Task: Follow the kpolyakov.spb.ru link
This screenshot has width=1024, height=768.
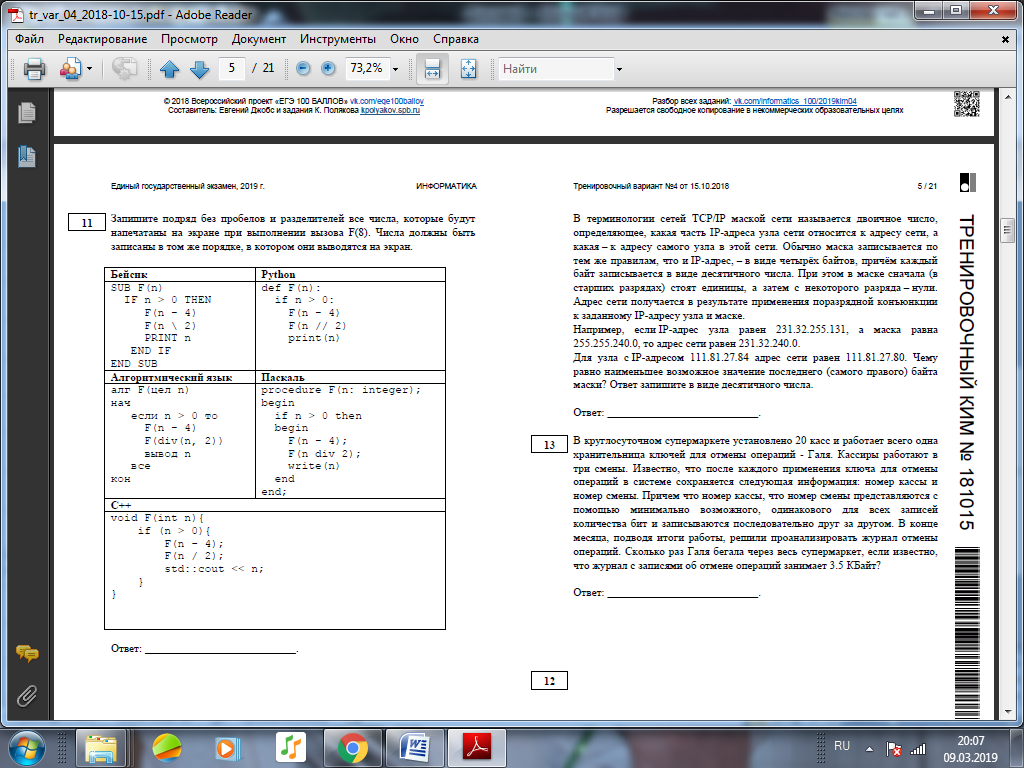Action: 390,110
